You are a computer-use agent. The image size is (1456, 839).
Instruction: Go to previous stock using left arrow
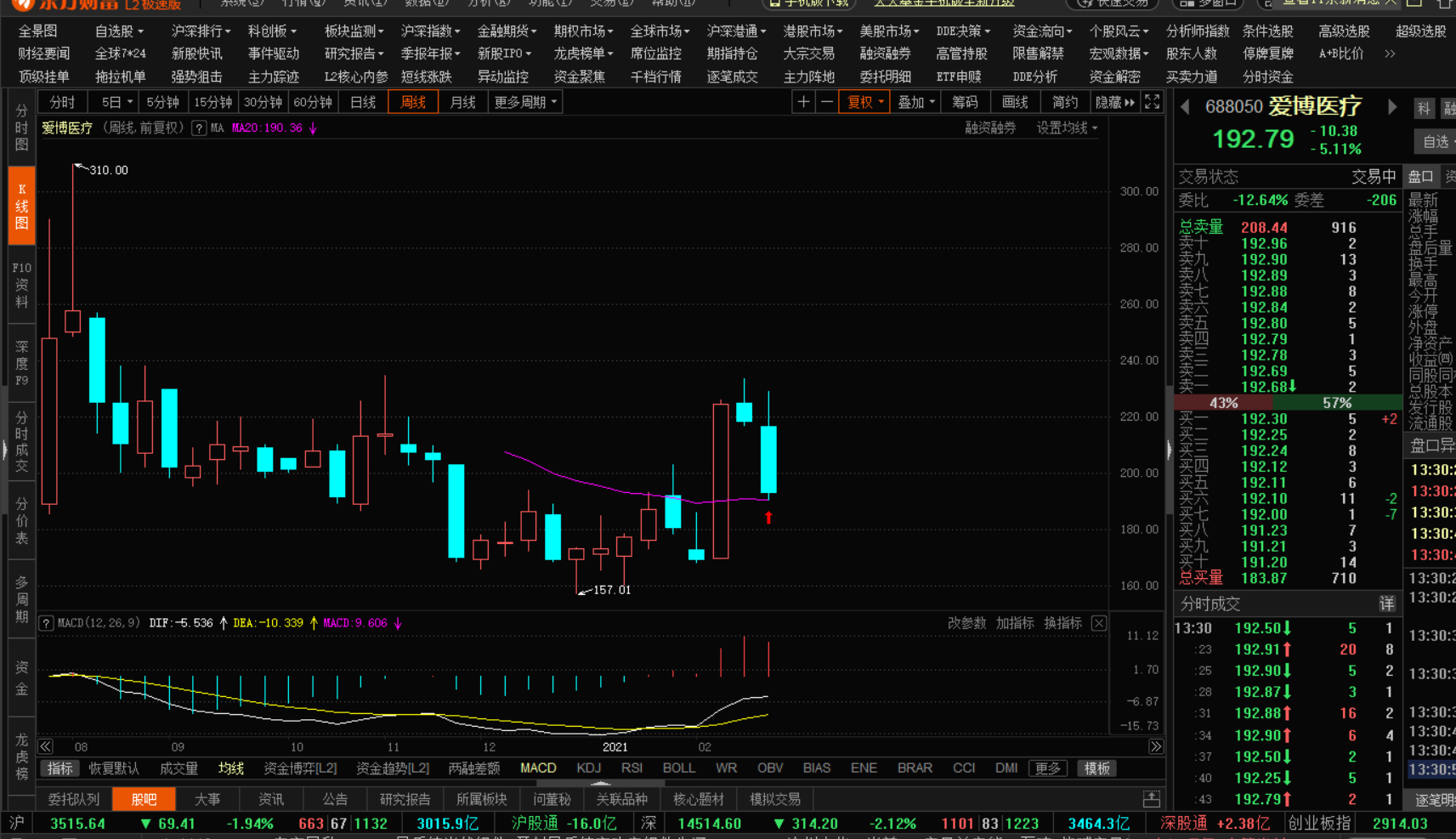[1185, 107]
